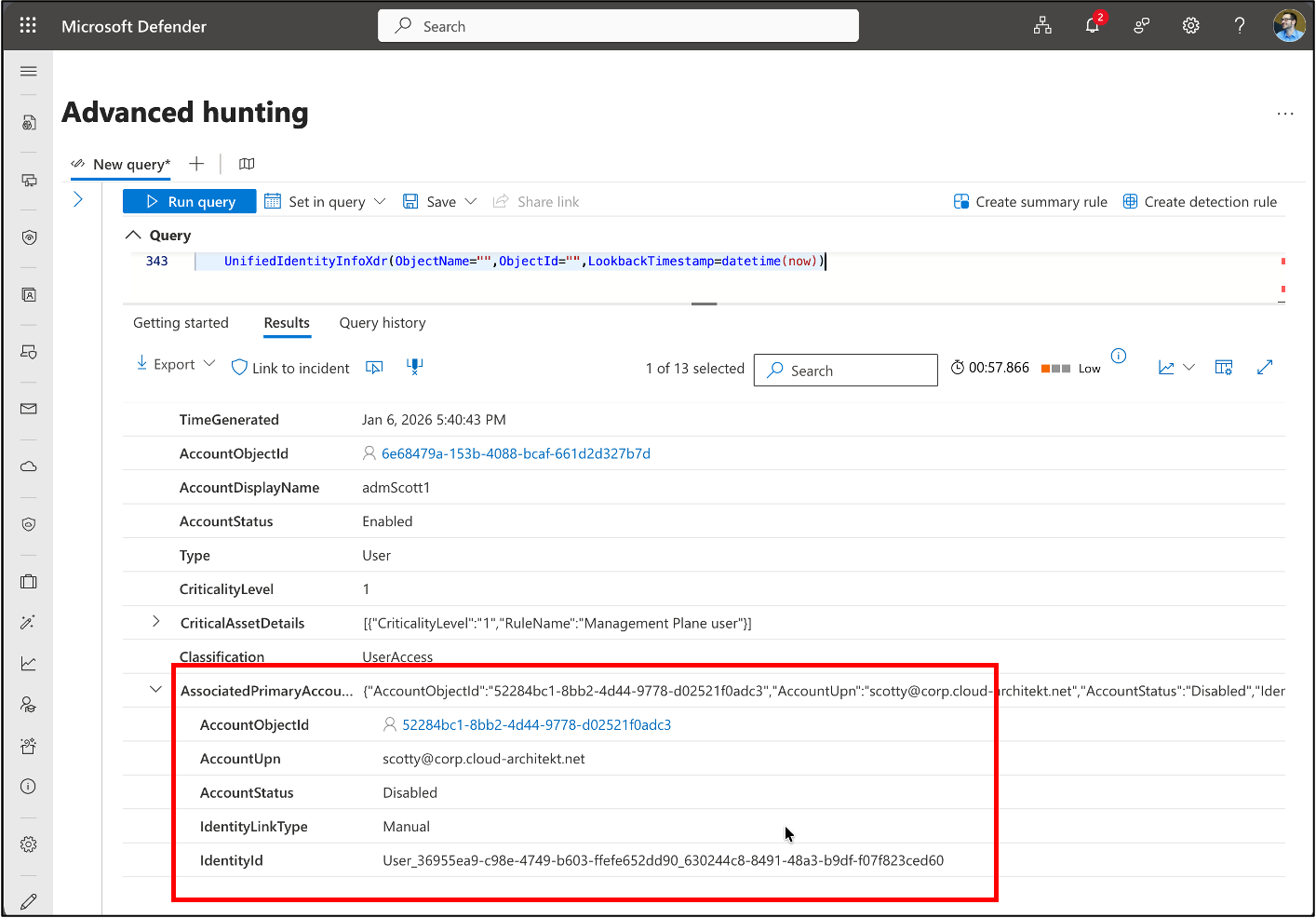This screenshot has height=918, width=1316.
Task: Collapse the Query editor section
Action: tap(134, 235)
